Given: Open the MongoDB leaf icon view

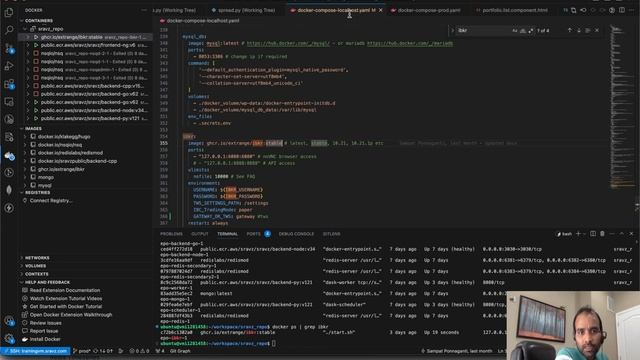Looking at the screenshot, I should [x=9, y=190].
